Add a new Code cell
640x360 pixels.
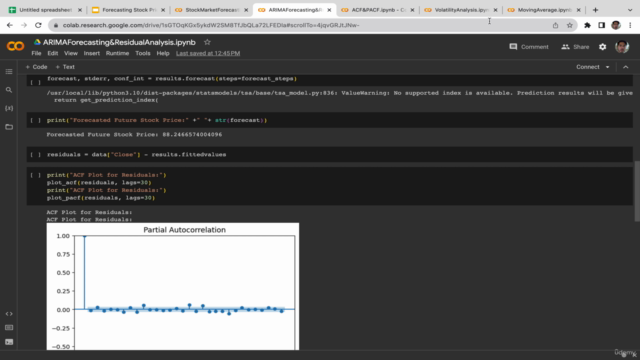36,67
